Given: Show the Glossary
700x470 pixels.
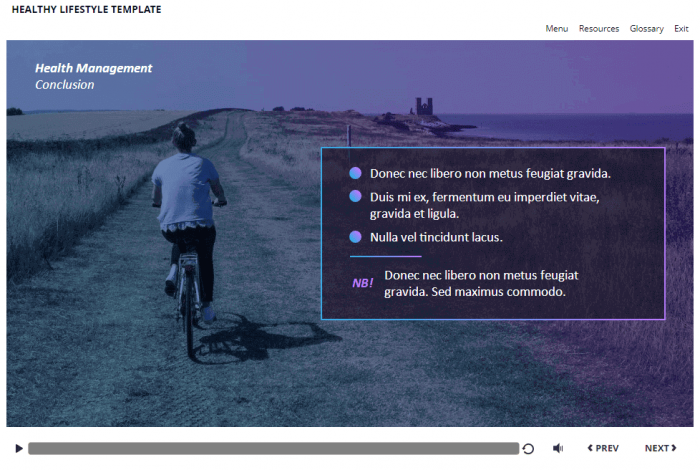Looking at the screenshot, I should point(646,29).
